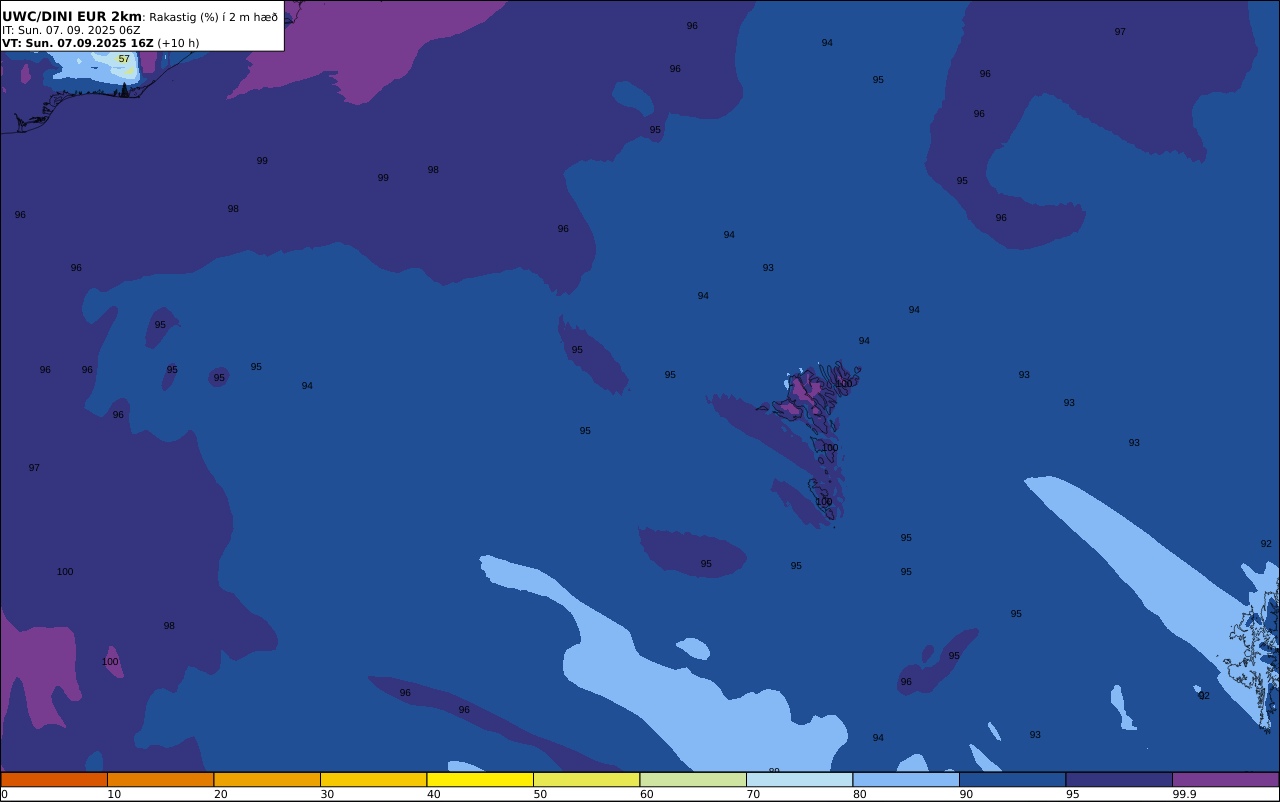Click the "0" tick label on color scale

4,794
